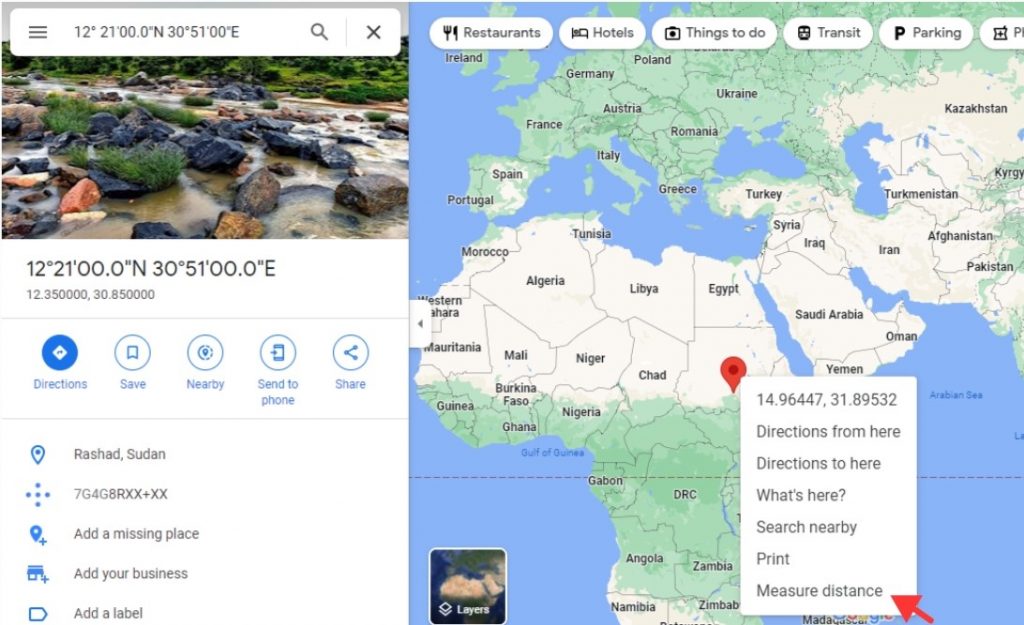Click the blue Directions icon
The image size is (1024, 625).
[59, 353]
